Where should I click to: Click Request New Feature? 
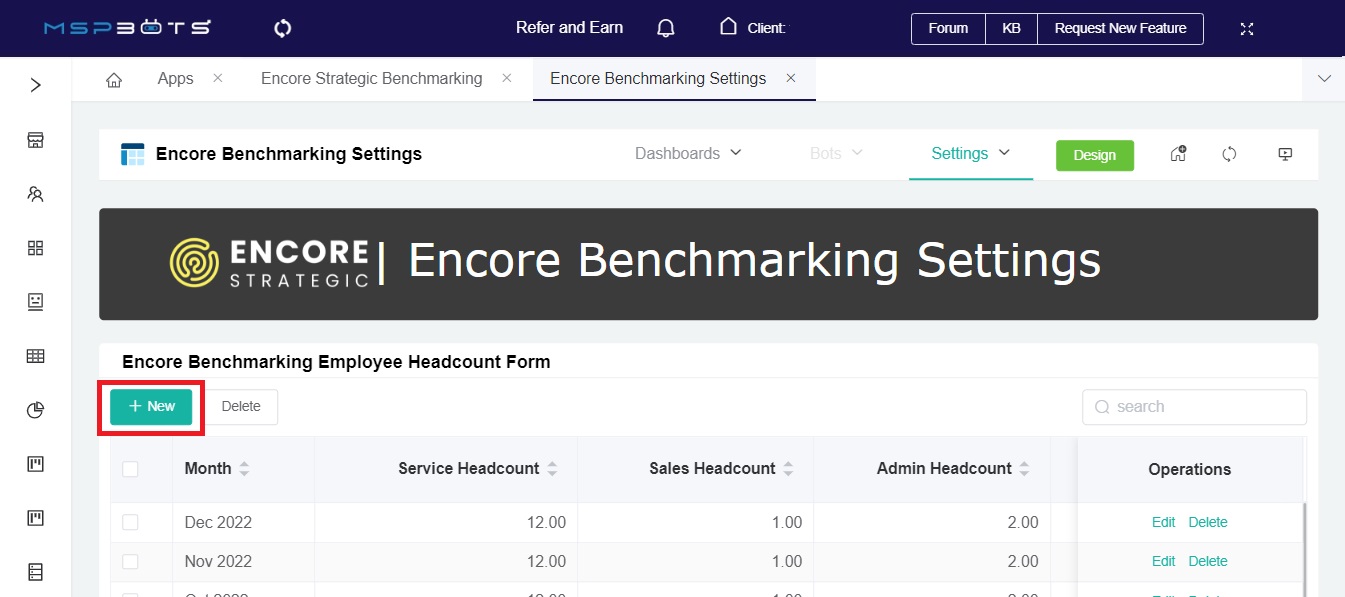tap(1120, 28)
